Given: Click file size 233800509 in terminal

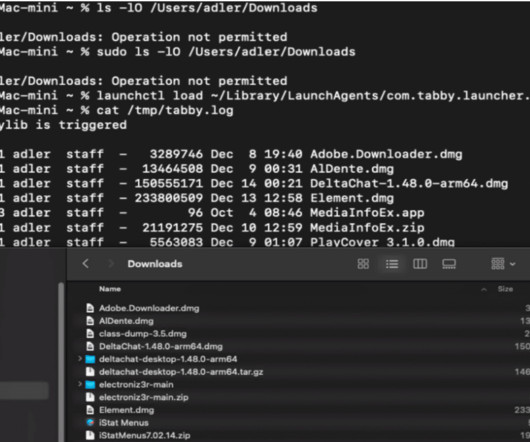Looking at the screenshot, I should pyautogui.click(x=169, y=198).
